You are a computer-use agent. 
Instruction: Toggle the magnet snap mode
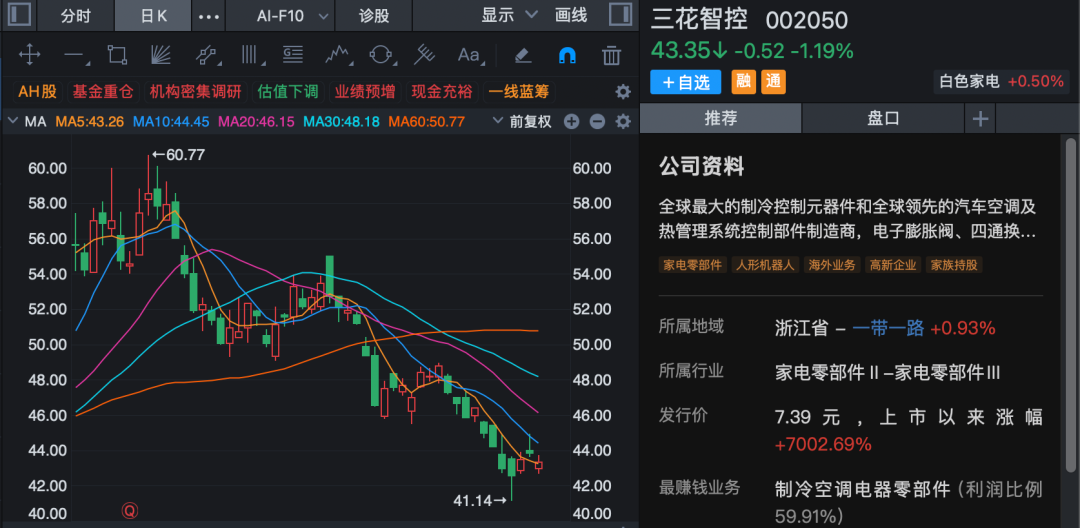click(567, 55)
